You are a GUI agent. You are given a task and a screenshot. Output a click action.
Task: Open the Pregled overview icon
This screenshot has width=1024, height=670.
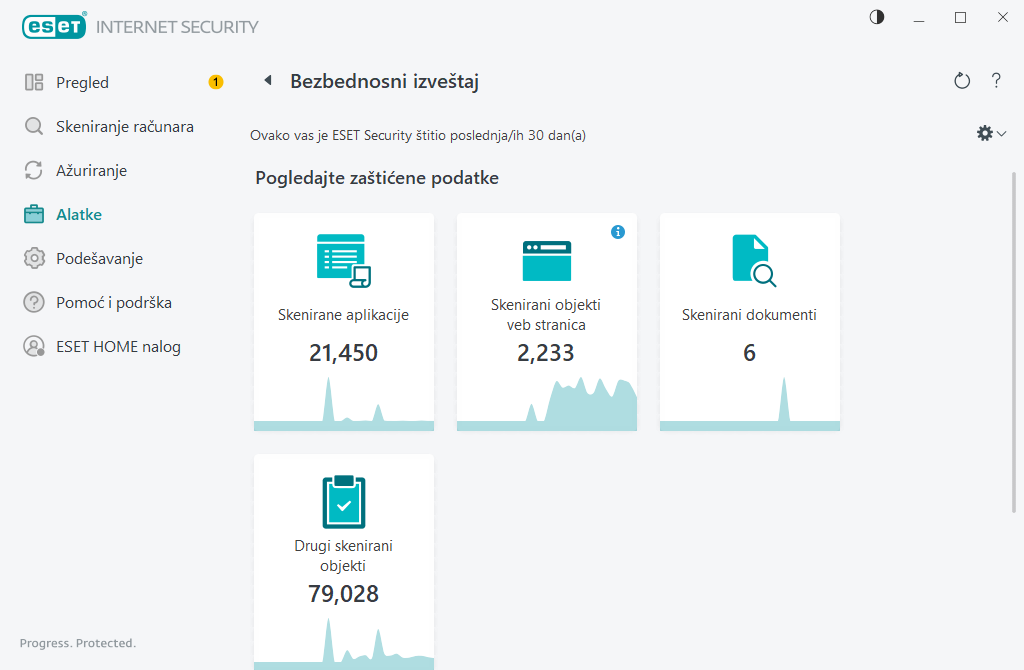(x=34, y=82)
